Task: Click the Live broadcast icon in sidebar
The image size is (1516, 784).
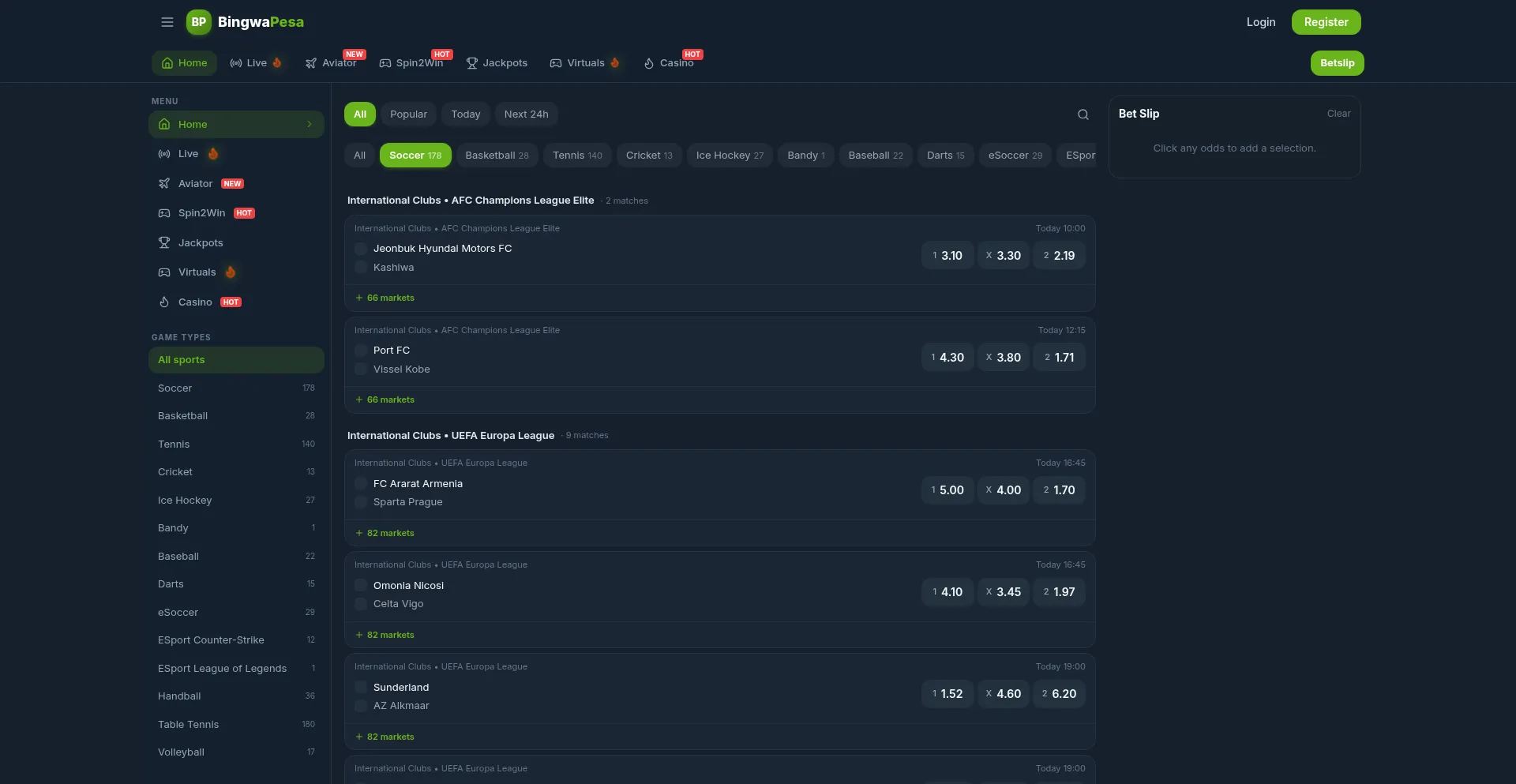Action: pyautogui.click(x=164, y=154)
